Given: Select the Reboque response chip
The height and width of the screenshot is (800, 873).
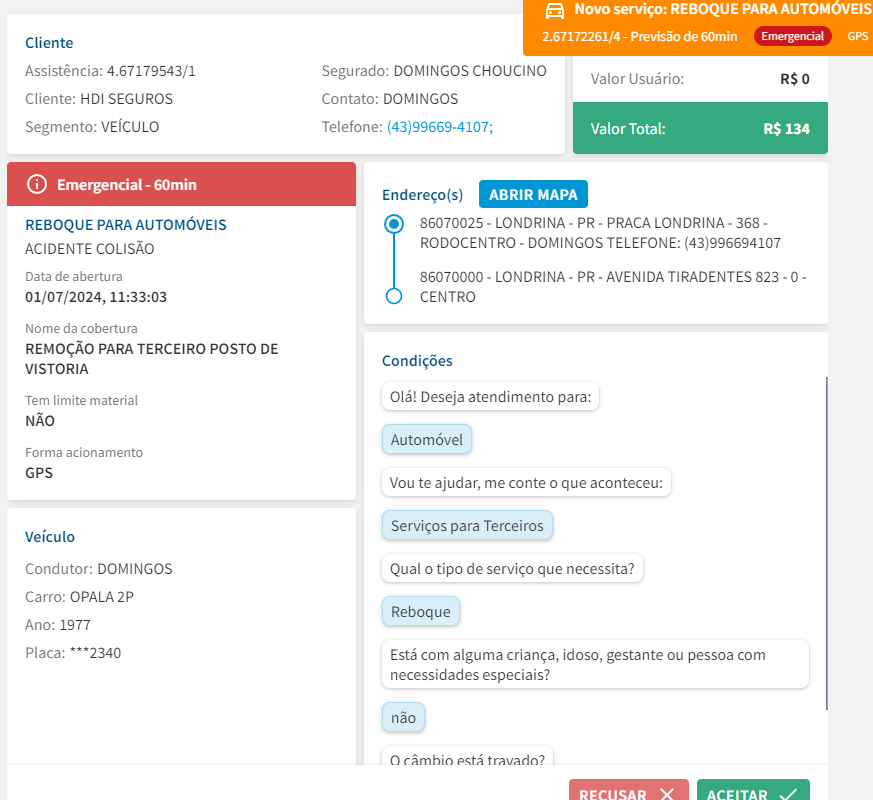Looking at the screenshot, I should pyautogui.click(x=421, y=611).
